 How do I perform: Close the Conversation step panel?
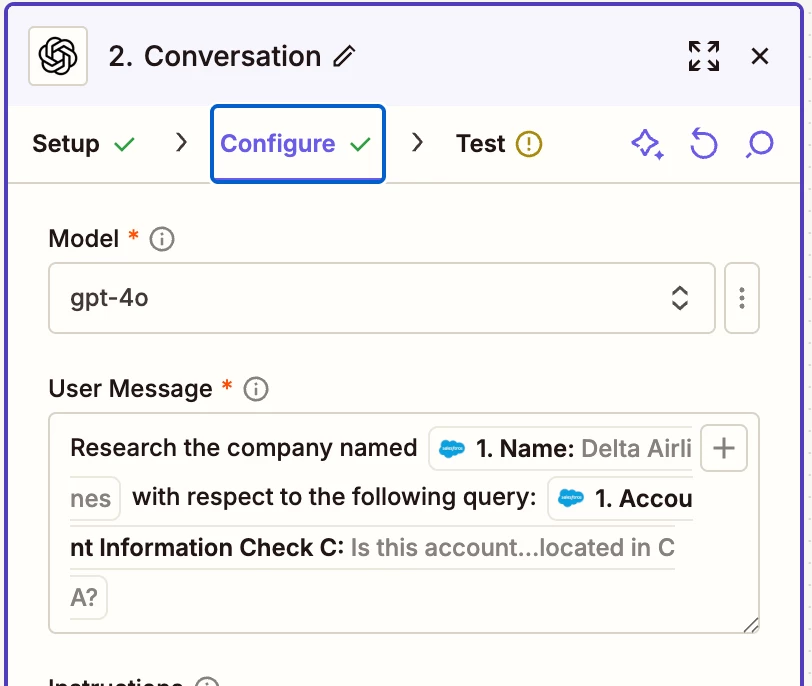(x=760, y=56)
